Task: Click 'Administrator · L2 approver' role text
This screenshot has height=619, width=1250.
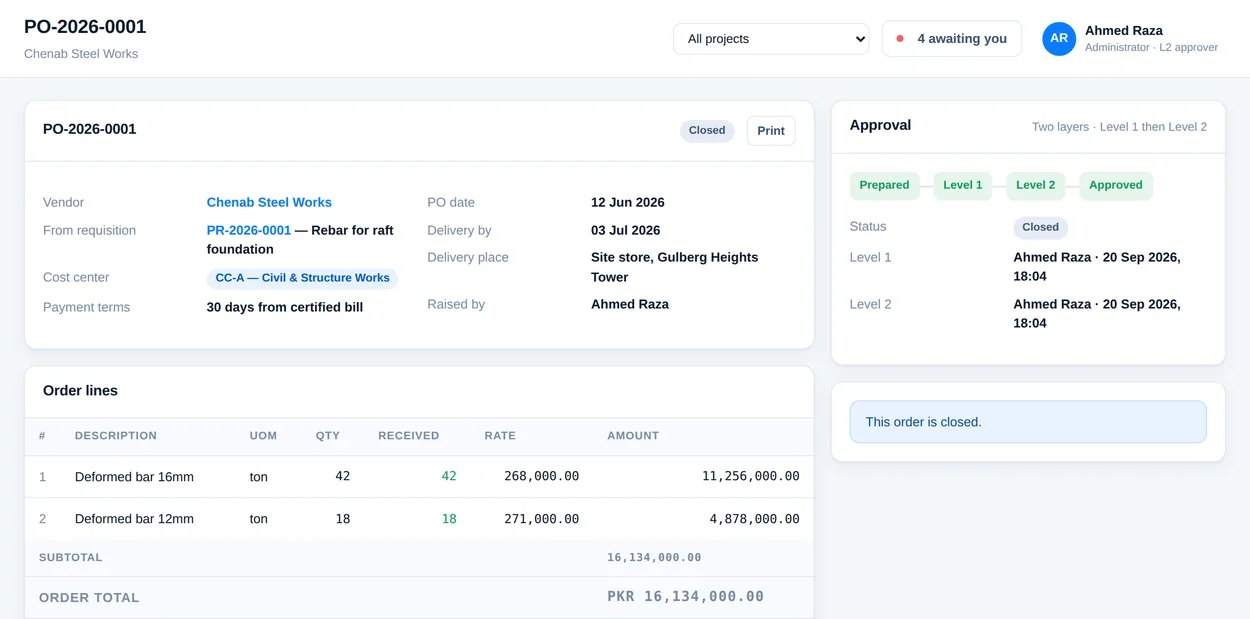Action: coord(1151,47)
